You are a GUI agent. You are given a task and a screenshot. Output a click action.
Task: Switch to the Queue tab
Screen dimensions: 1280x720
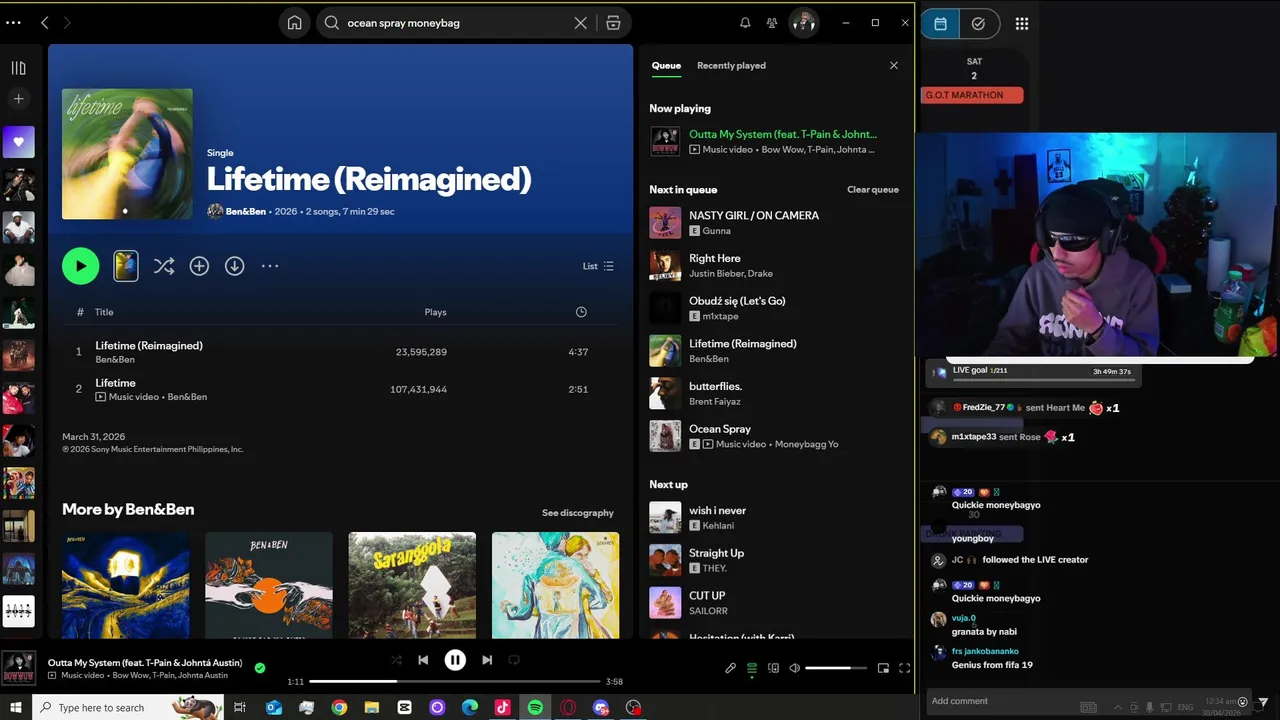point(666,66)
